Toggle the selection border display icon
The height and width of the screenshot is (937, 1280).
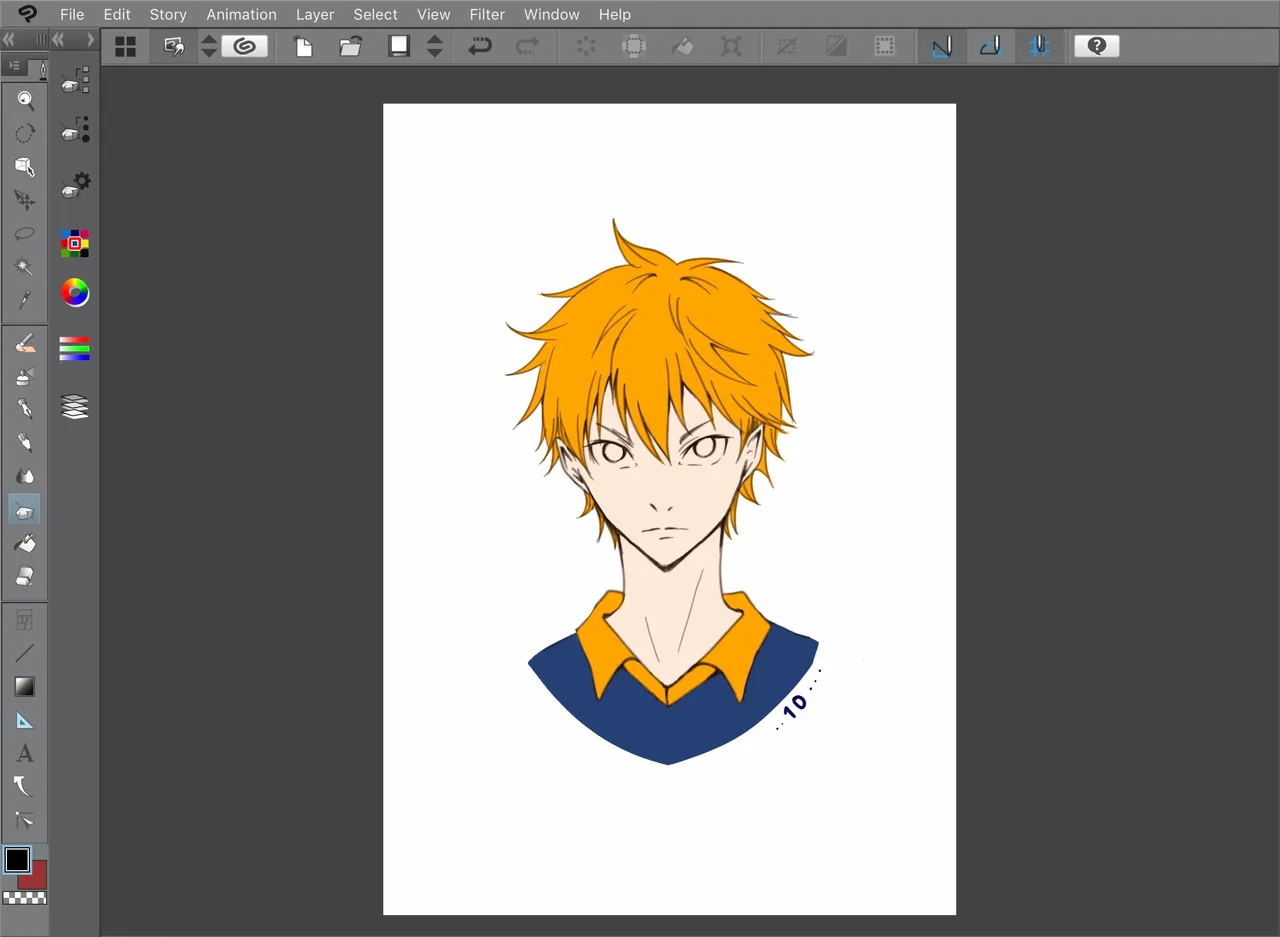[x=884, y=46]
